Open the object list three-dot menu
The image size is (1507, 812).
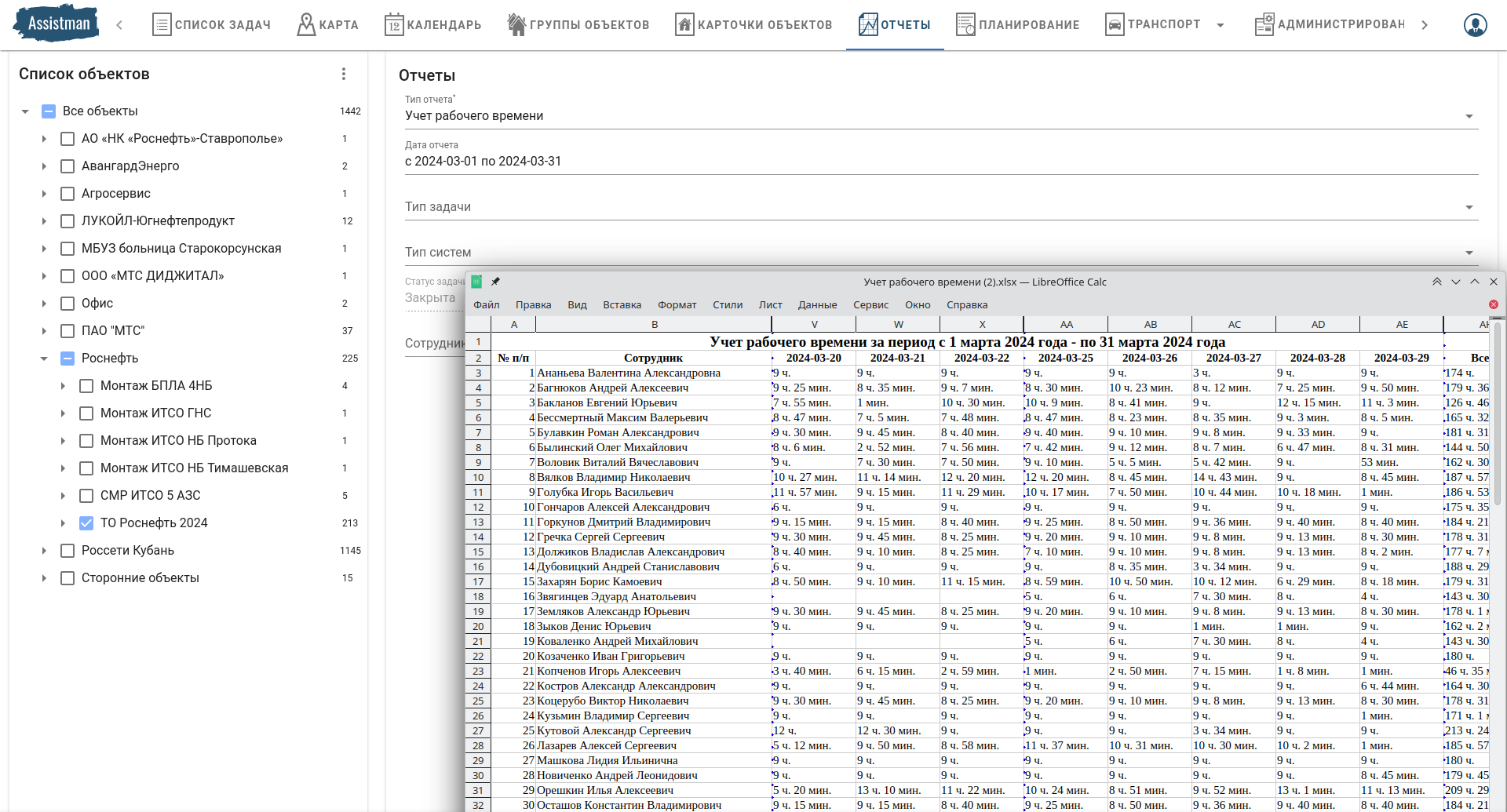[343, 74]
